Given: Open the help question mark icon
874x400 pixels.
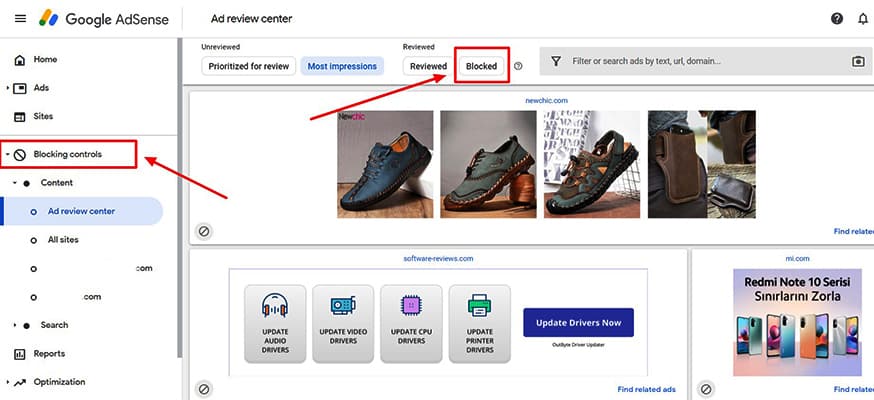Looking at the screenshot, I should (837, 18).
